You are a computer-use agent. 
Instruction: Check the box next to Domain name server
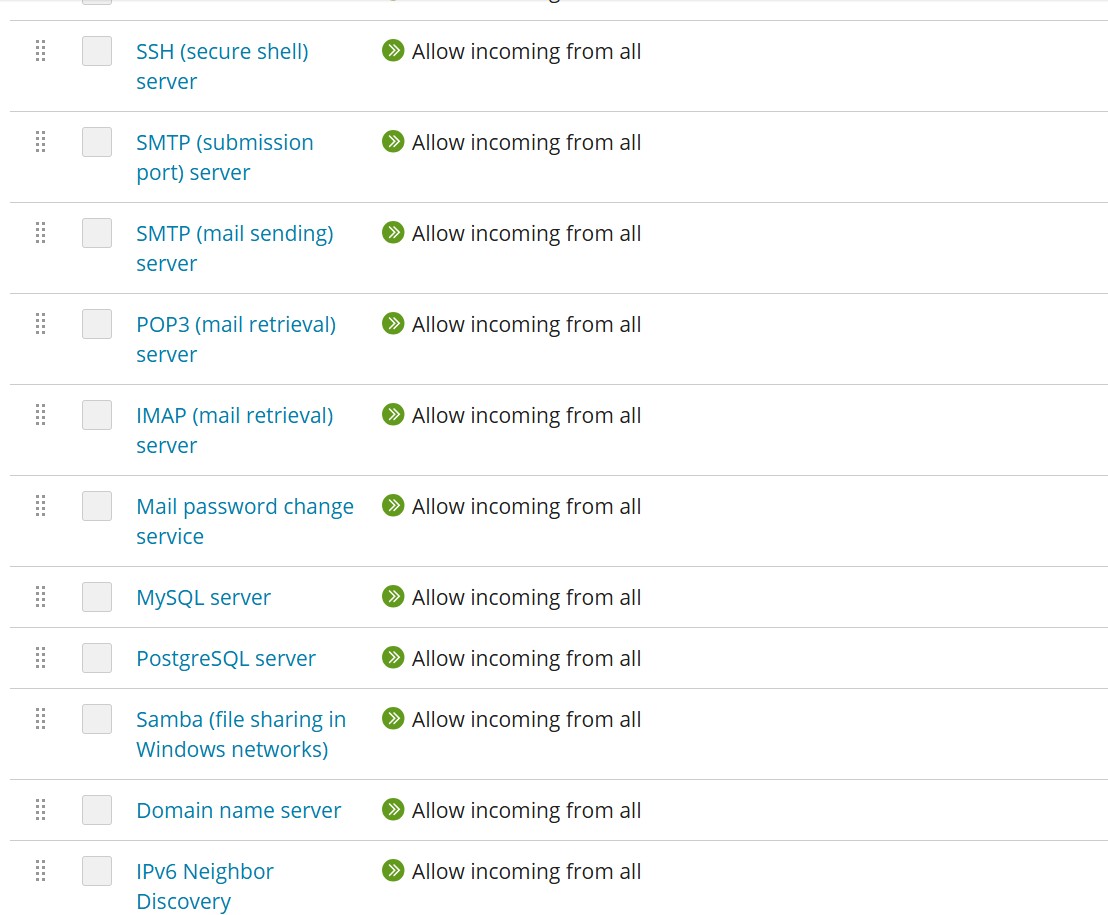[x=97, y=810]
